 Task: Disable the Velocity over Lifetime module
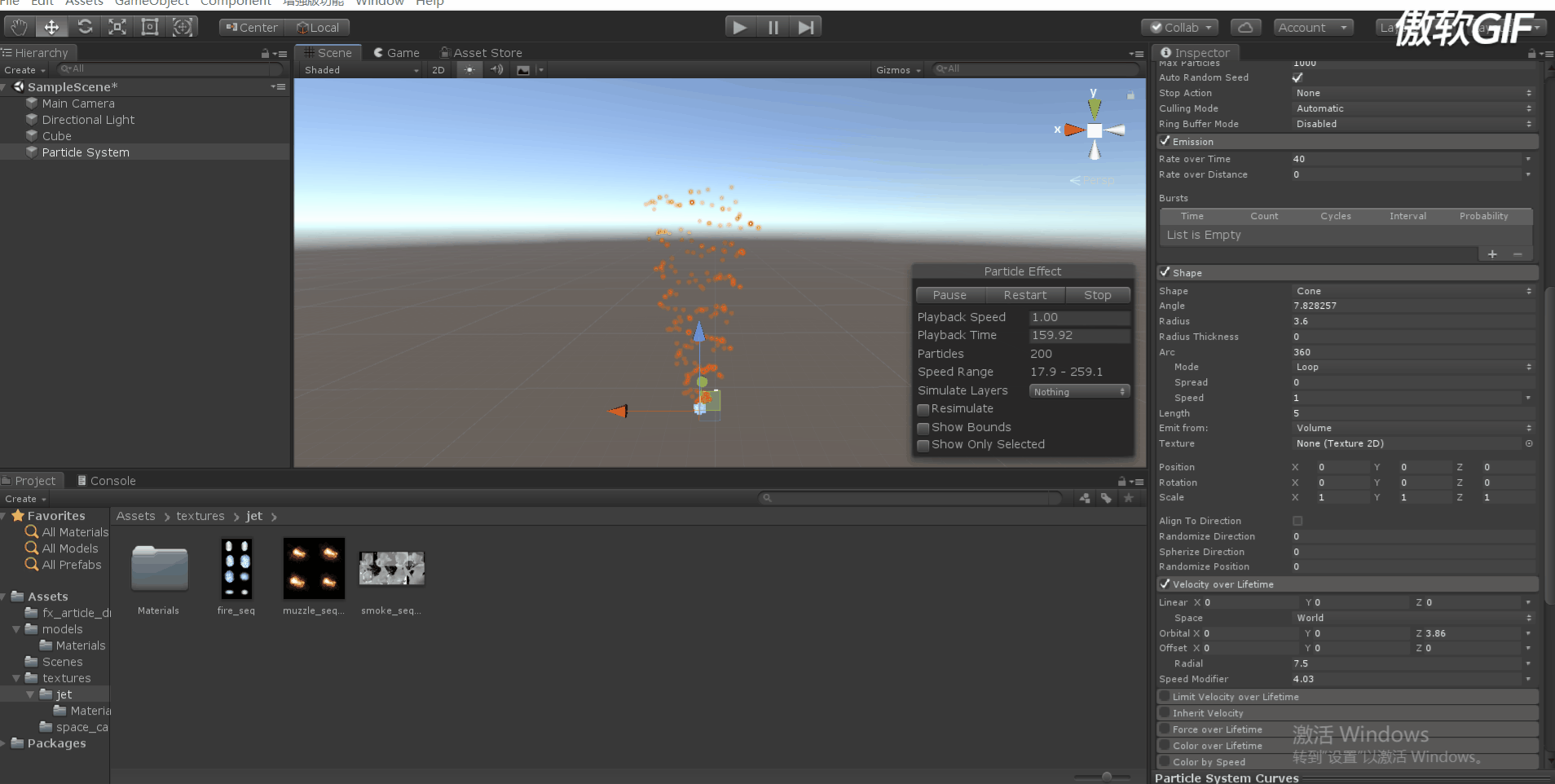[1165, 584]
